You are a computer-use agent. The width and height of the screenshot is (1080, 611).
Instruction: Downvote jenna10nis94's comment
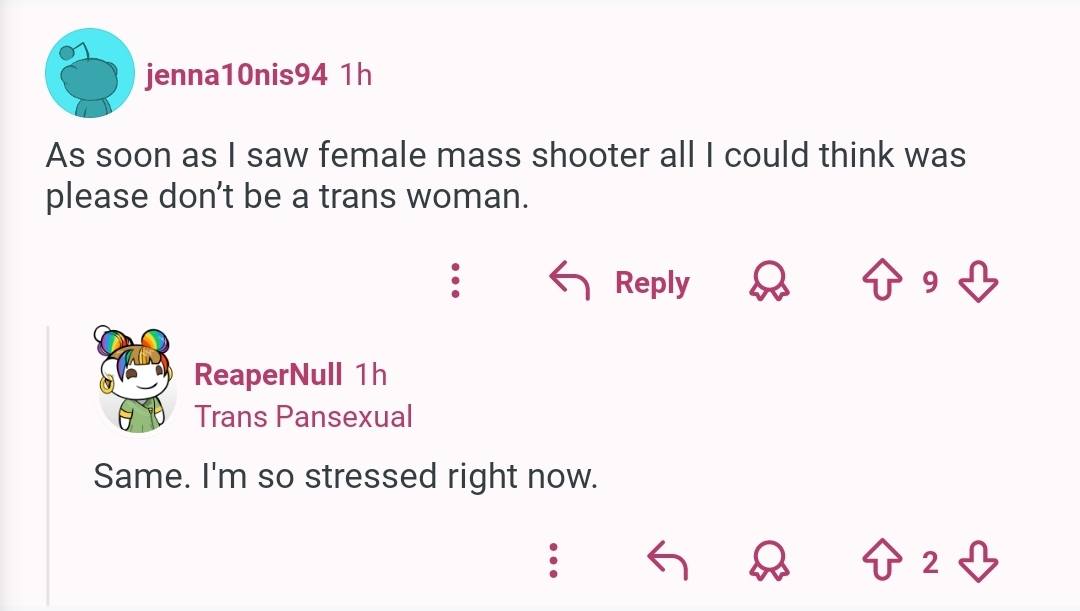(978, 282)
